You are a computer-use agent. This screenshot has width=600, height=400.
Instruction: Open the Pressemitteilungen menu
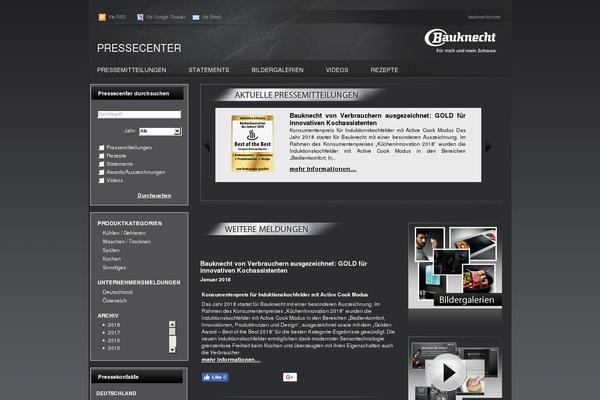(x=131, y=70)
